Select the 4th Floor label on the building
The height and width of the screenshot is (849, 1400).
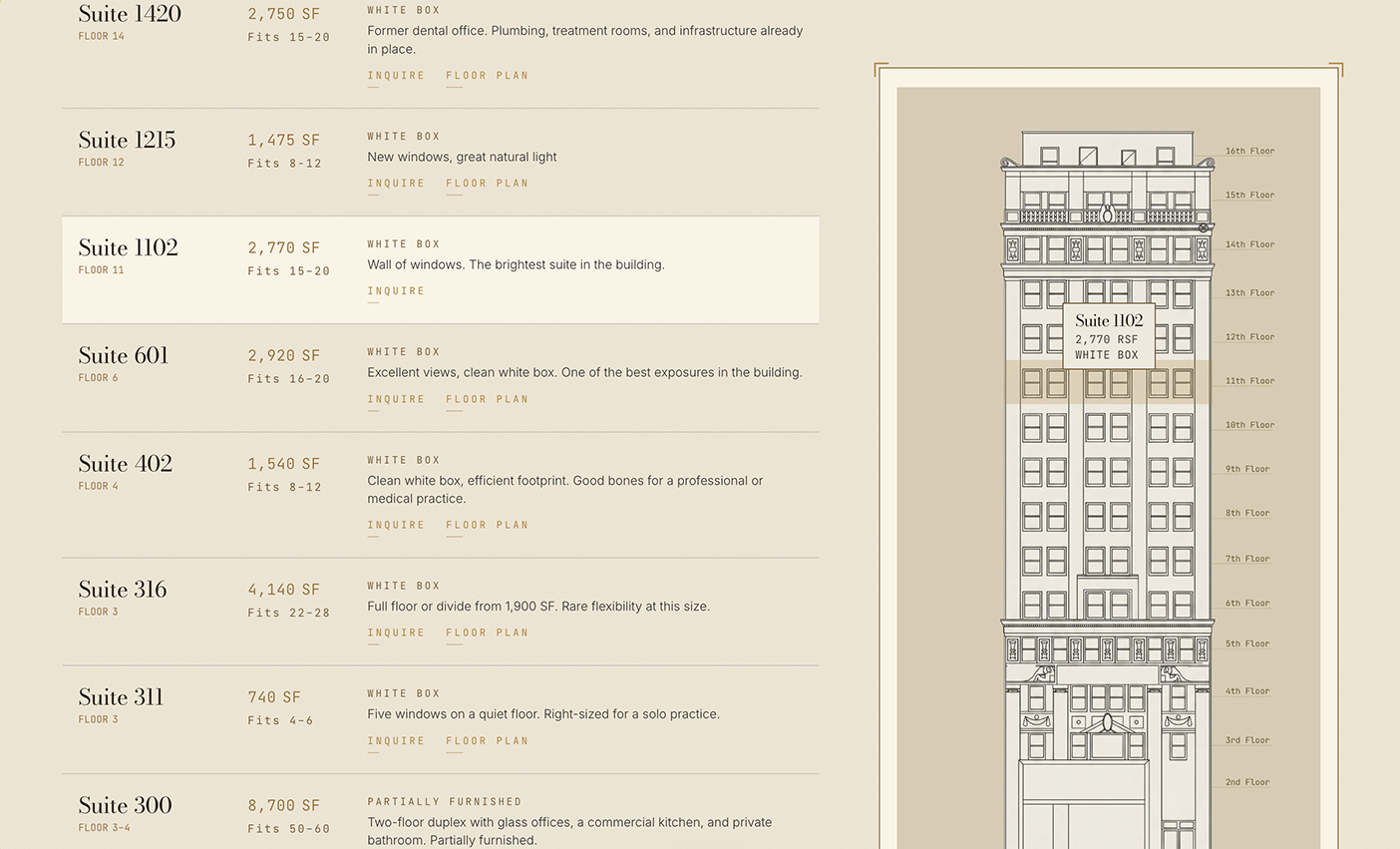[x=1247, y=691]
